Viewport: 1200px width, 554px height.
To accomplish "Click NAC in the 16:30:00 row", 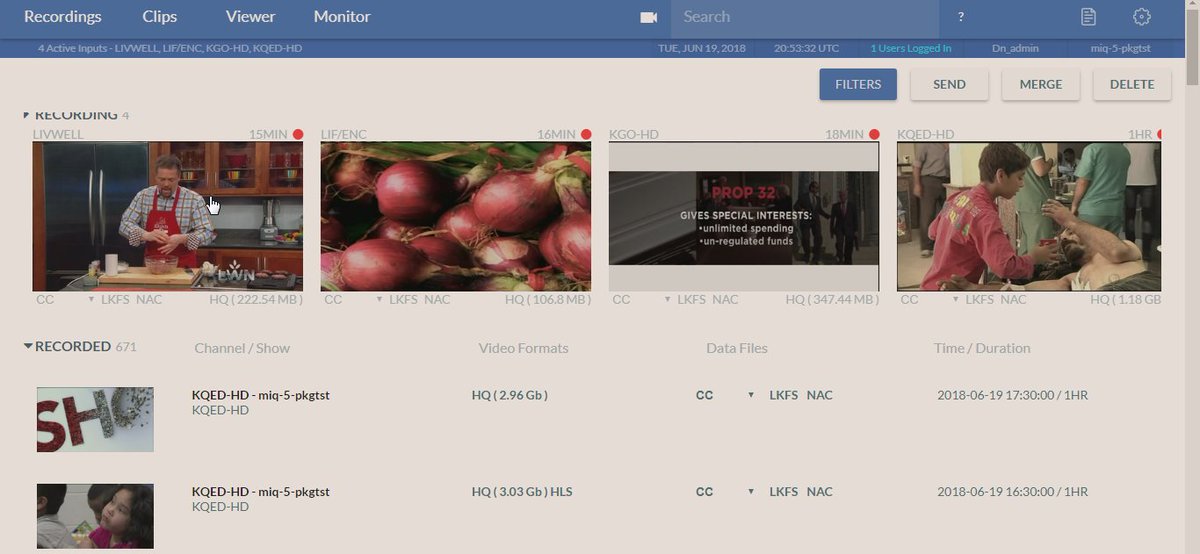I will [820, 492].
